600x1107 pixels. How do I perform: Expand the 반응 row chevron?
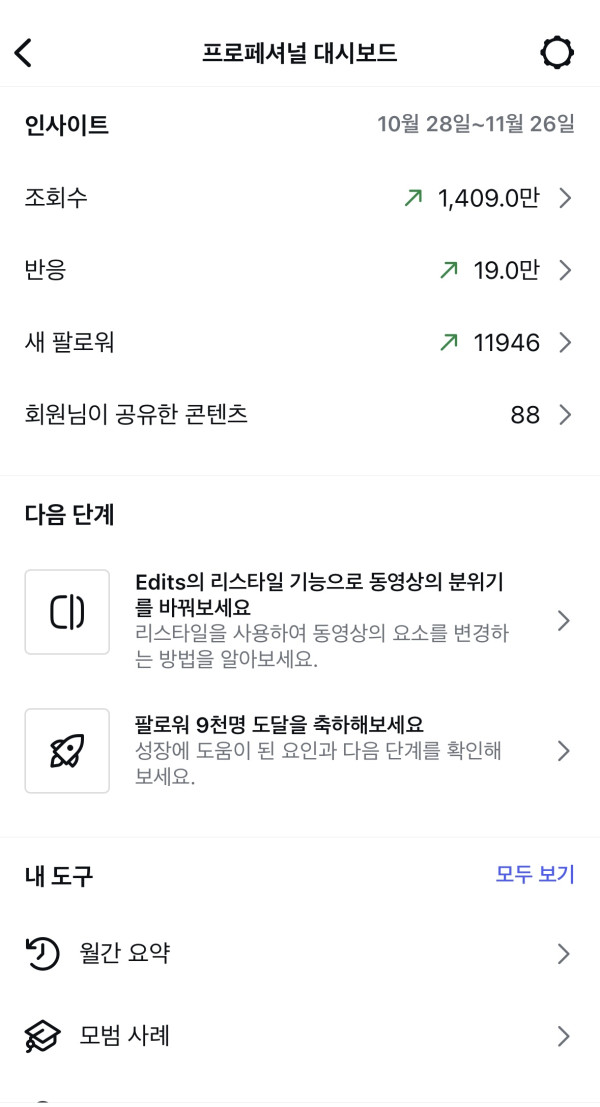point(565,270)
